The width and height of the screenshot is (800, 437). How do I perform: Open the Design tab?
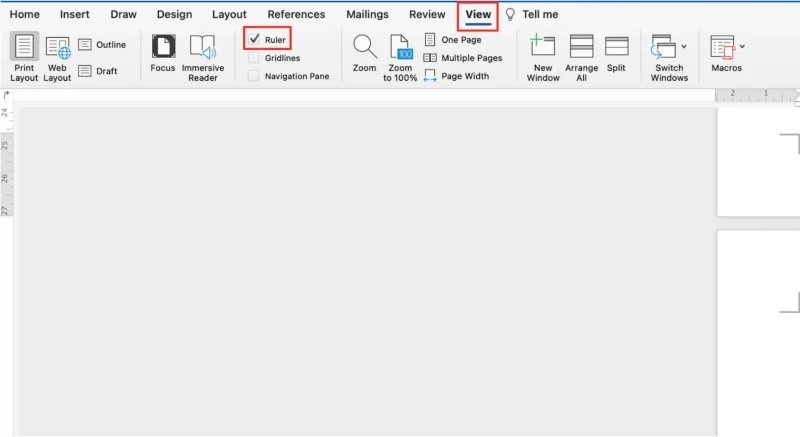coord(174,14)
